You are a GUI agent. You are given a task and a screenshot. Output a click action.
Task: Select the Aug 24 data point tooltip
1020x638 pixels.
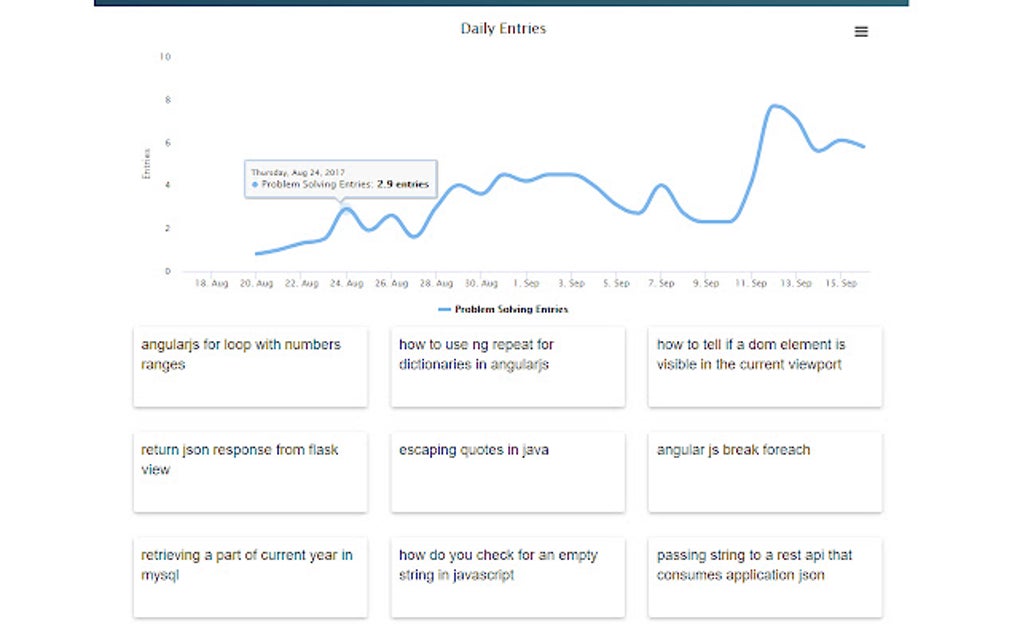click(341, 181)
